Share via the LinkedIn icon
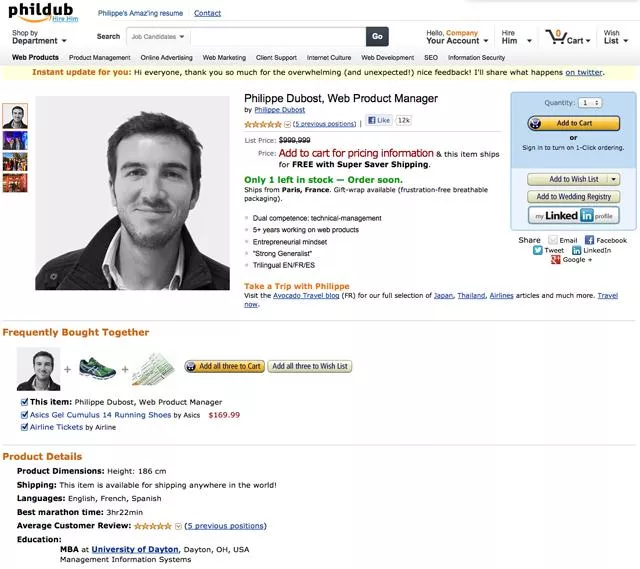 point(576,250)
